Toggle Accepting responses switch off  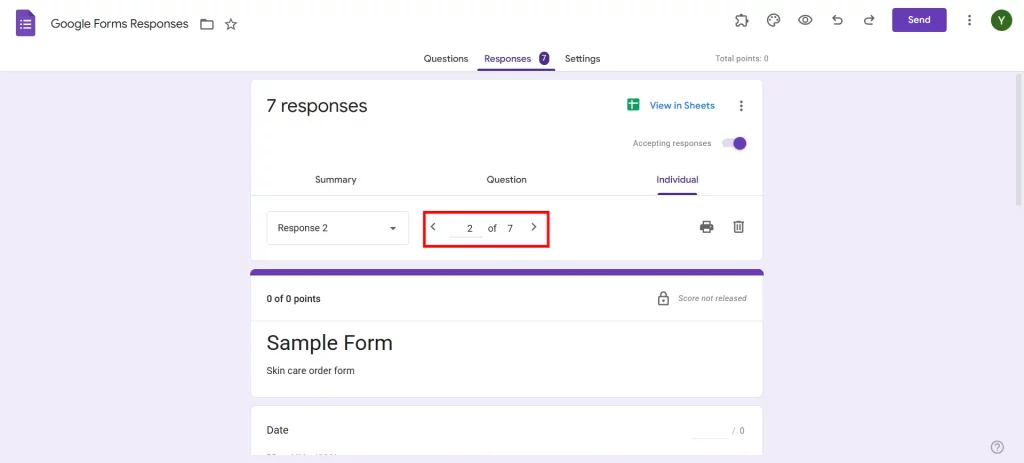point(734,144)
